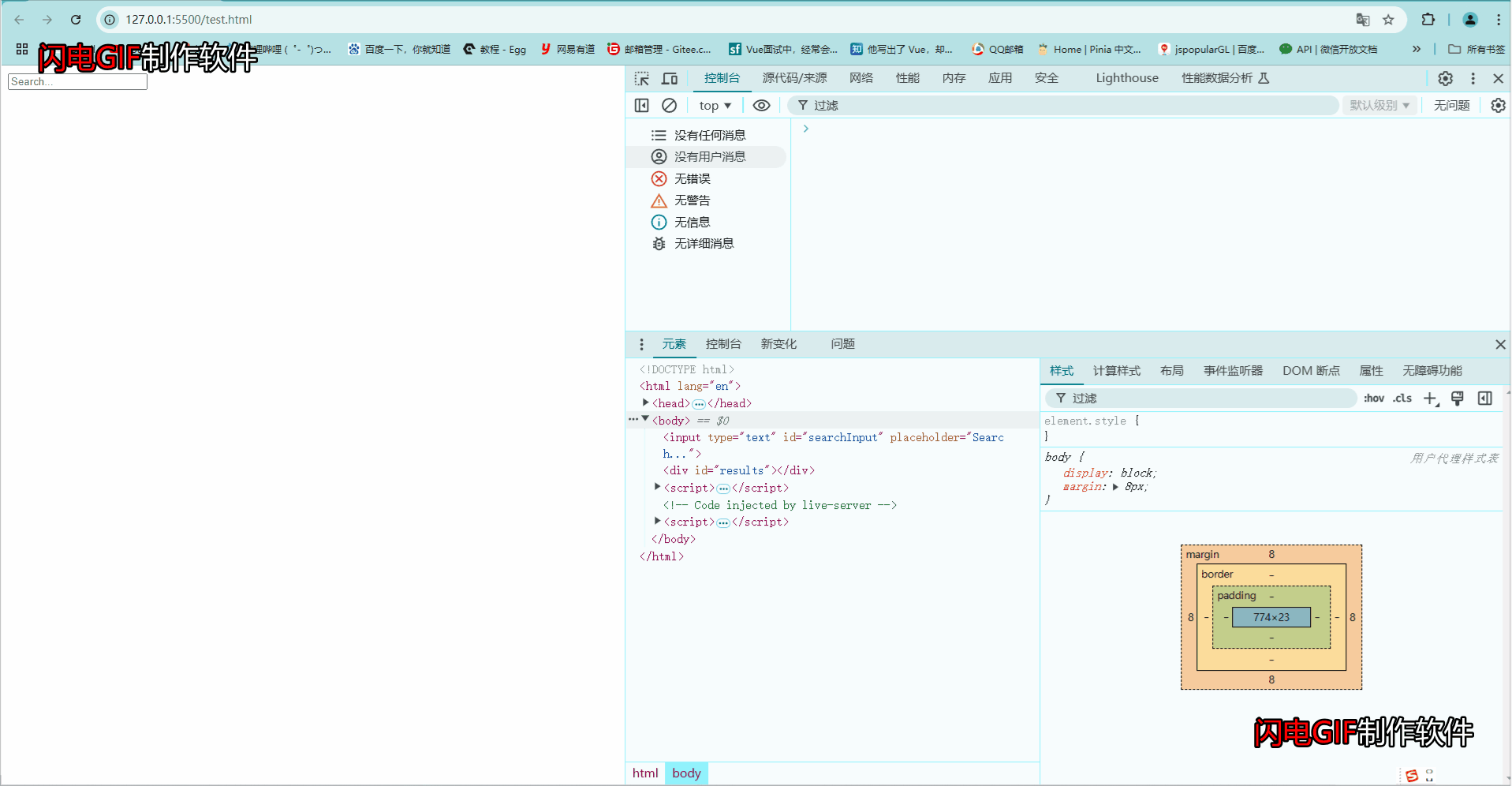This screenshot has width=1512, height=786.
Task: Toggle the computed styles sidebar
Action: [1485, 399]
